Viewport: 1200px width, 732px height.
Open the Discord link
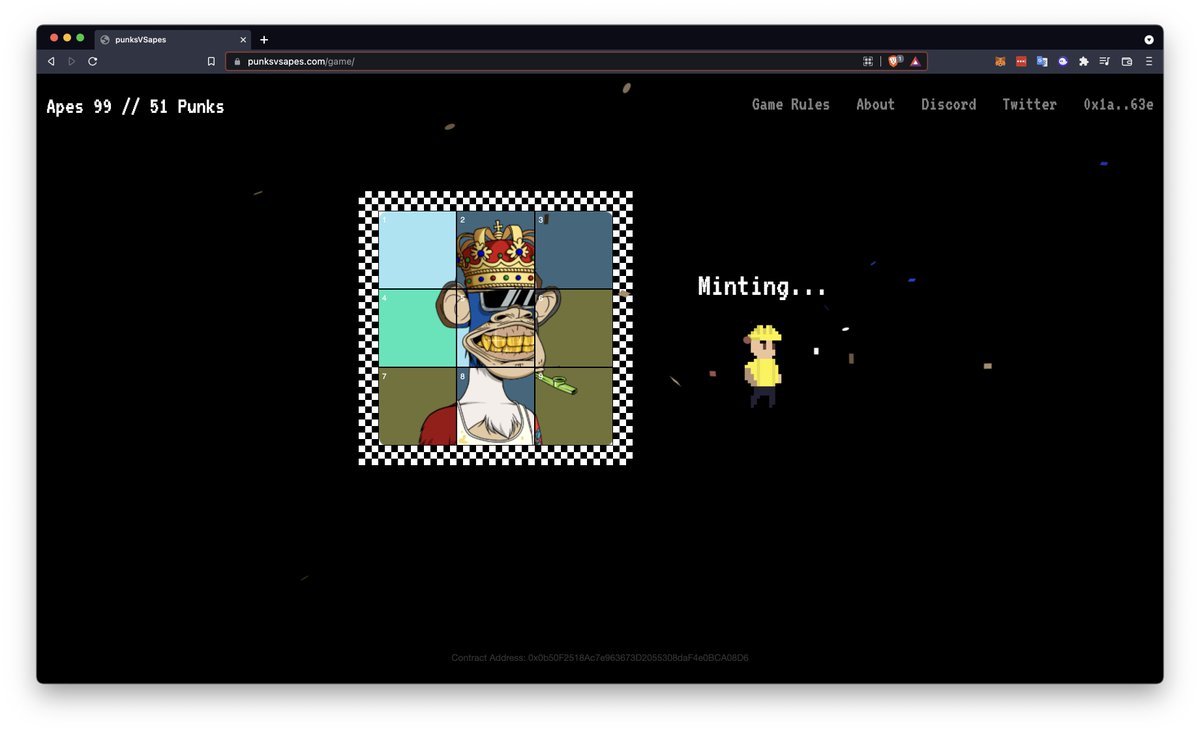pyautogui.click(x=949, y=104)
